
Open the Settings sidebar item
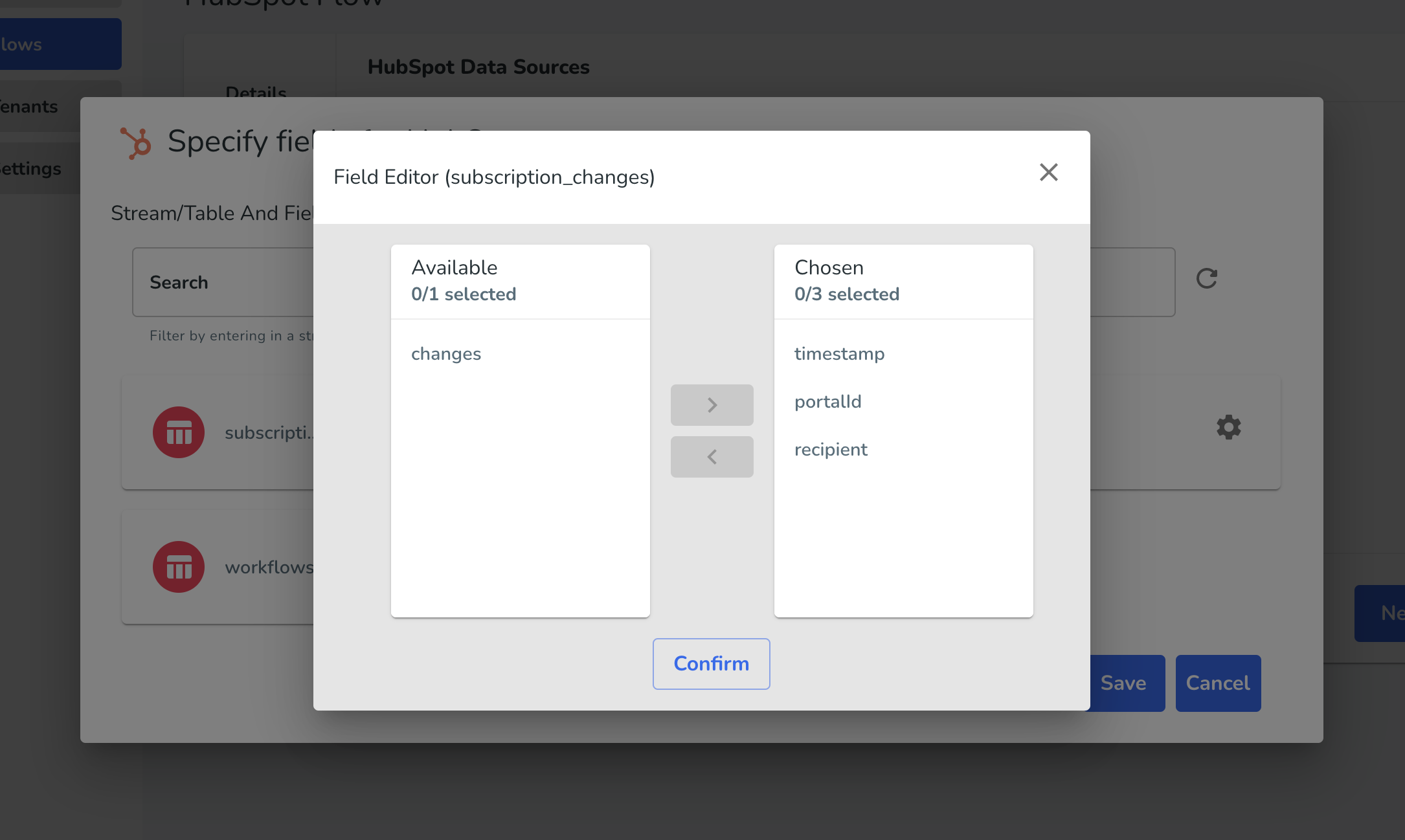pyautogui.click(x=40, y=168)
